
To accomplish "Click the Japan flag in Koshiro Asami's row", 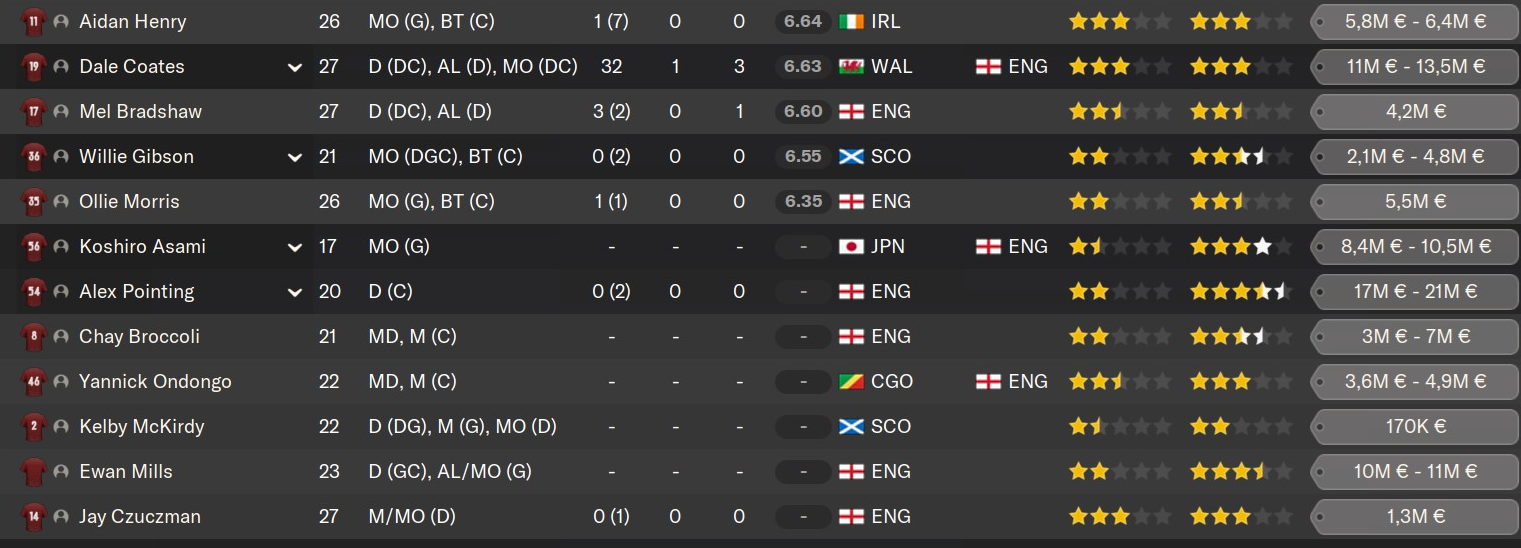I will [x=850, y=246].
